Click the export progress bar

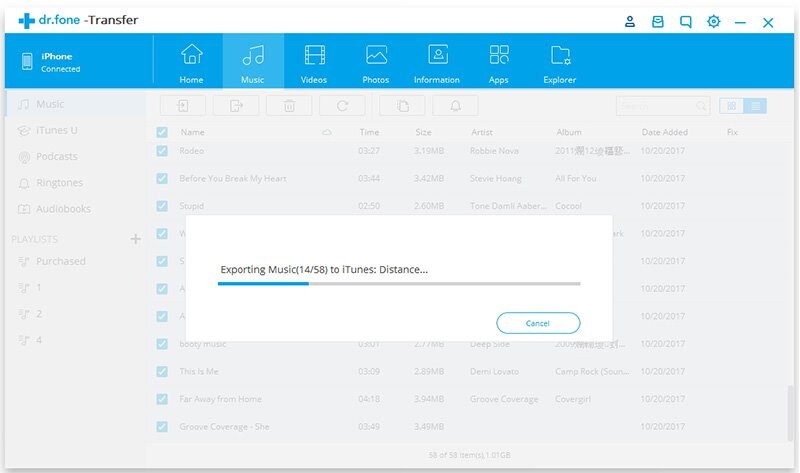pos(399,283)
